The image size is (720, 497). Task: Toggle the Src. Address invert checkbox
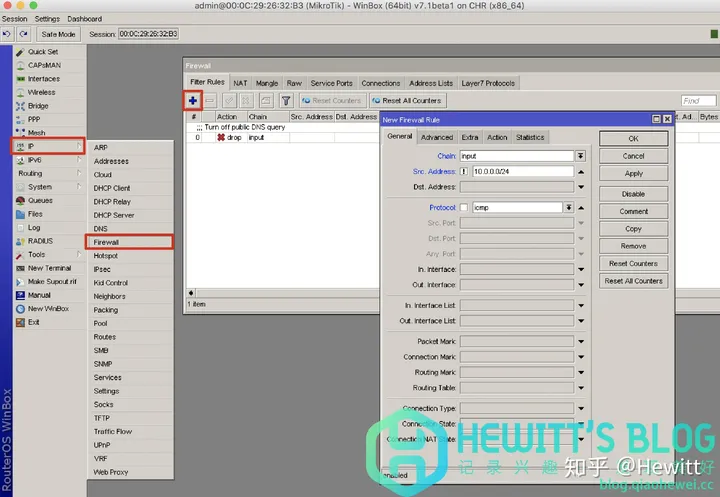464,171
